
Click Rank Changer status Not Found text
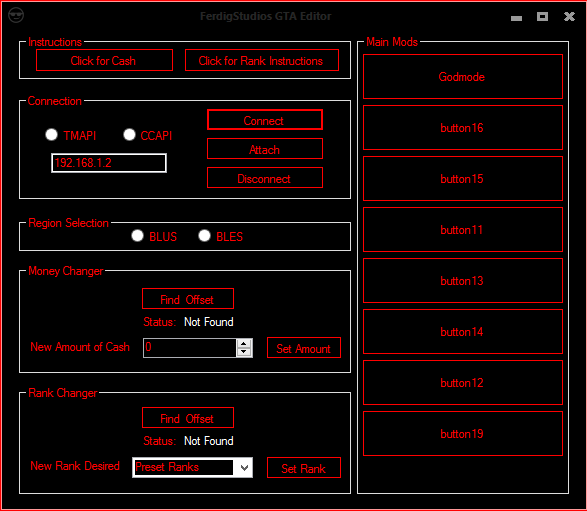point(209,441)
